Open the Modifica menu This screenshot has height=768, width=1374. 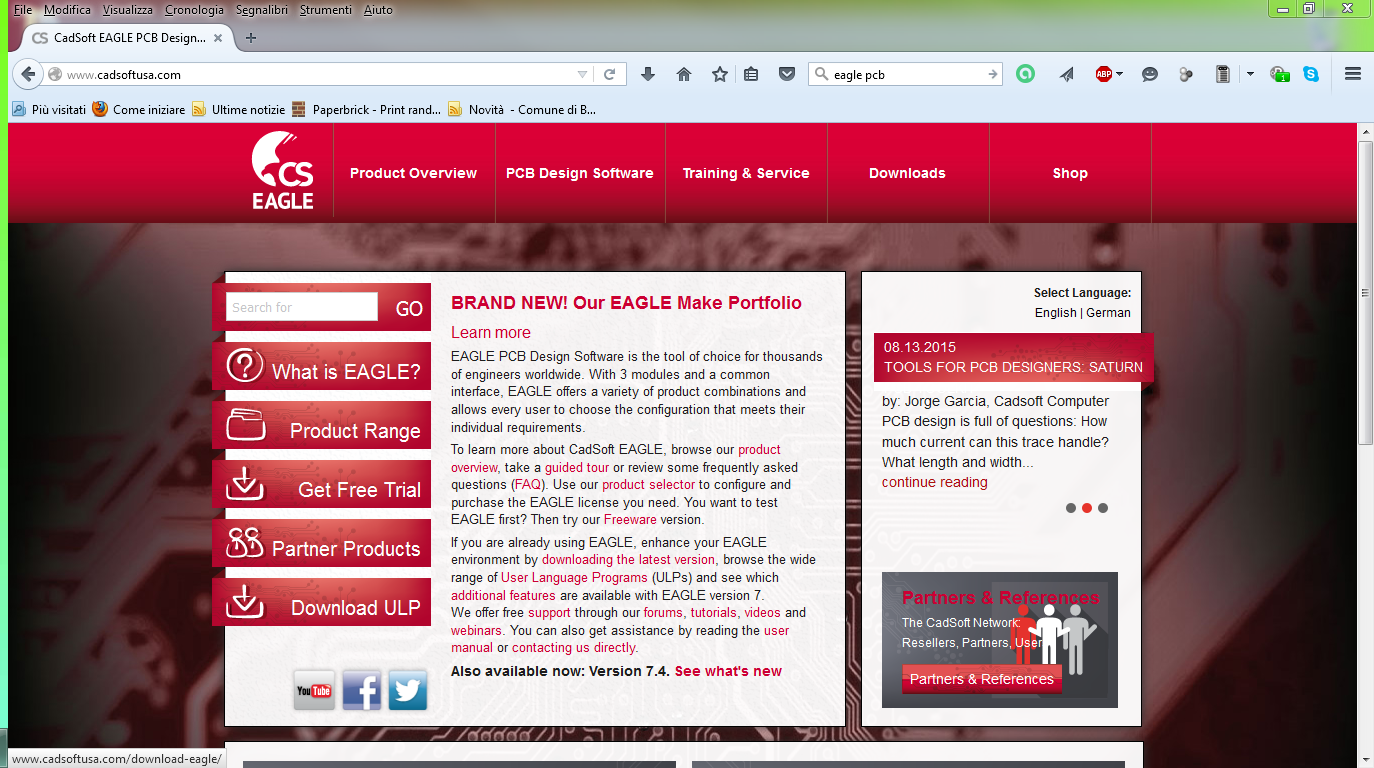click(x=67, y=10)
